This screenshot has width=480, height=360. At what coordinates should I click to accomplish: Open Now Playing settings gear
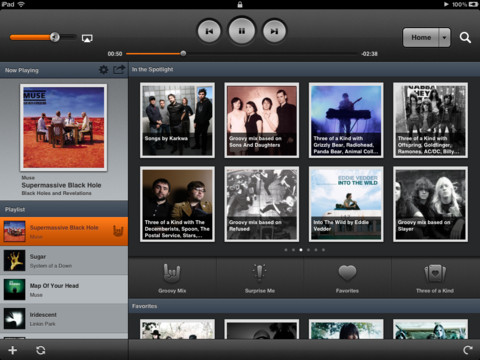point(104,70)
